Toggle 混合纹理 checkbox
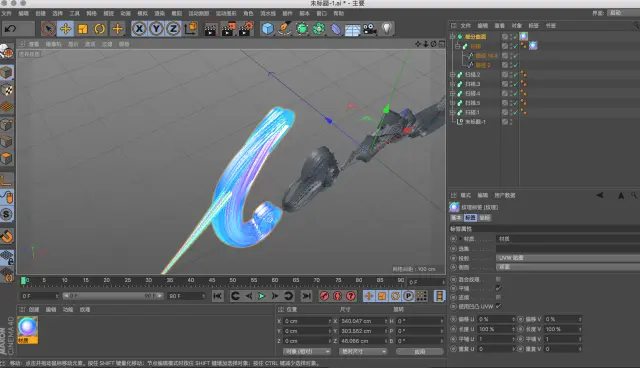 point(498,279)
